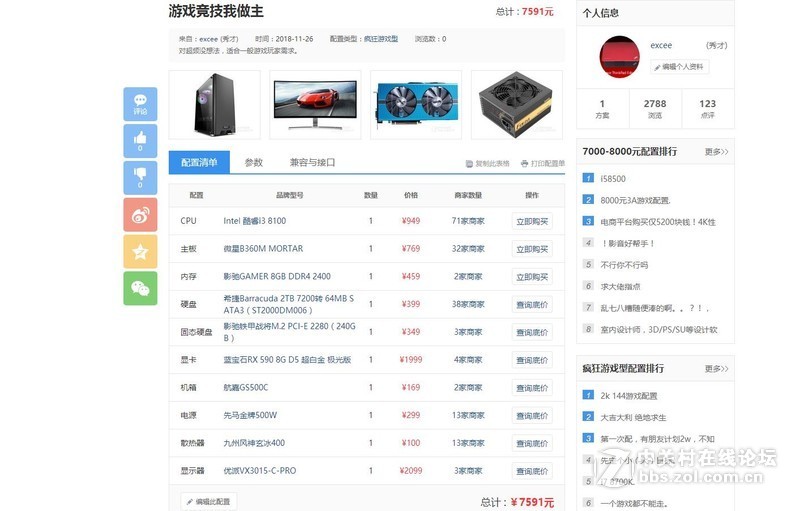Open ranking item 第一次配，有朋友计划2w

(657, 439)
